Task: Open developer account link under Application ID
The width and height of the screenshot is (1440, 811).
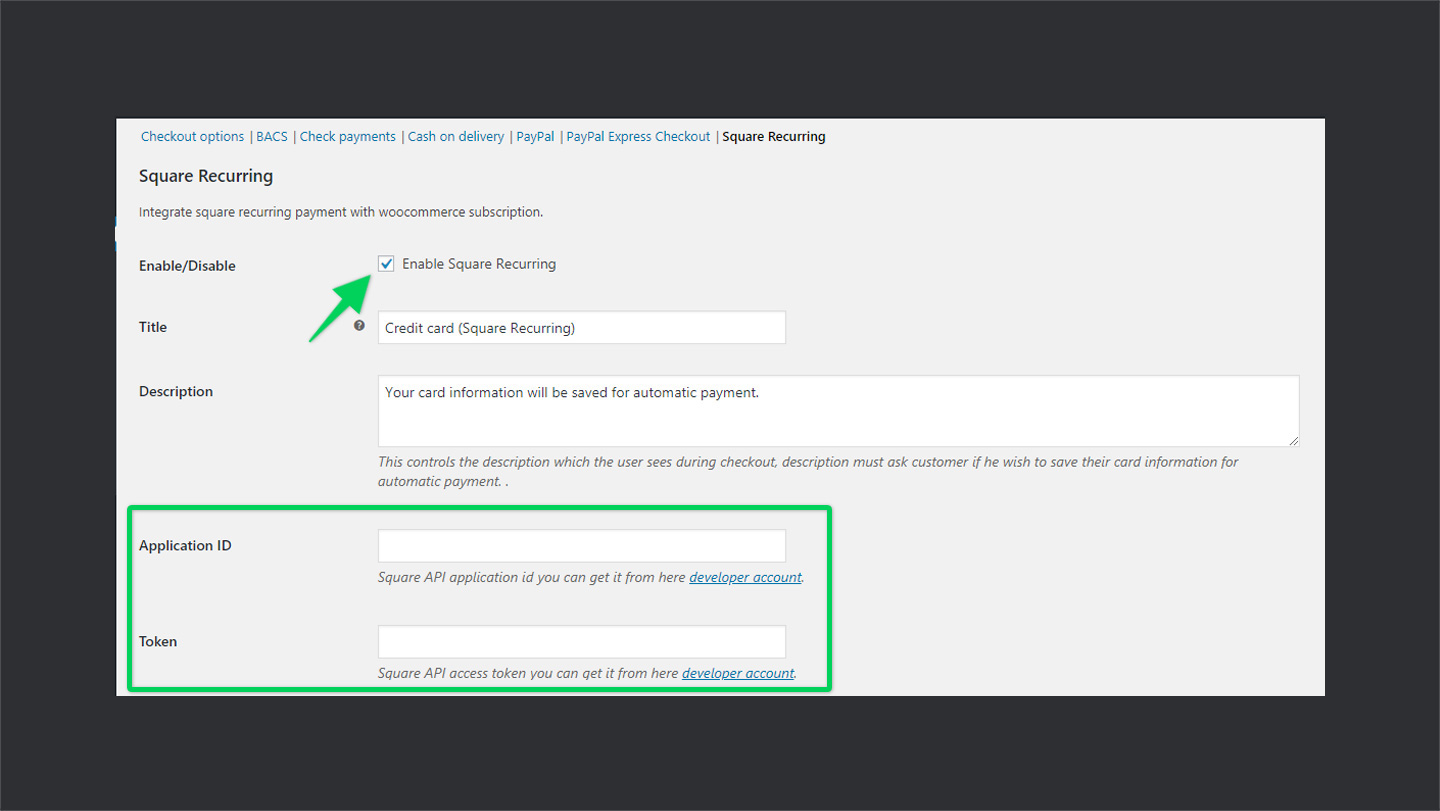Action: (745, 578)
